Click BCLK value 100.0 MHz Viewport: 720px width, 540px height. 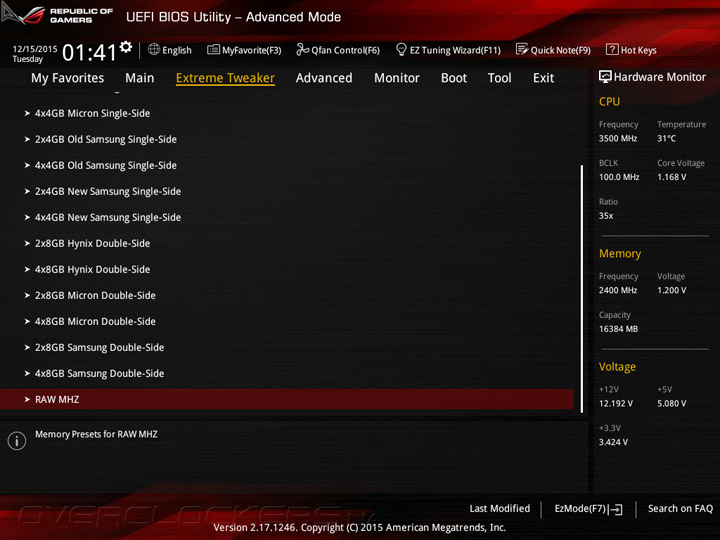619,177
